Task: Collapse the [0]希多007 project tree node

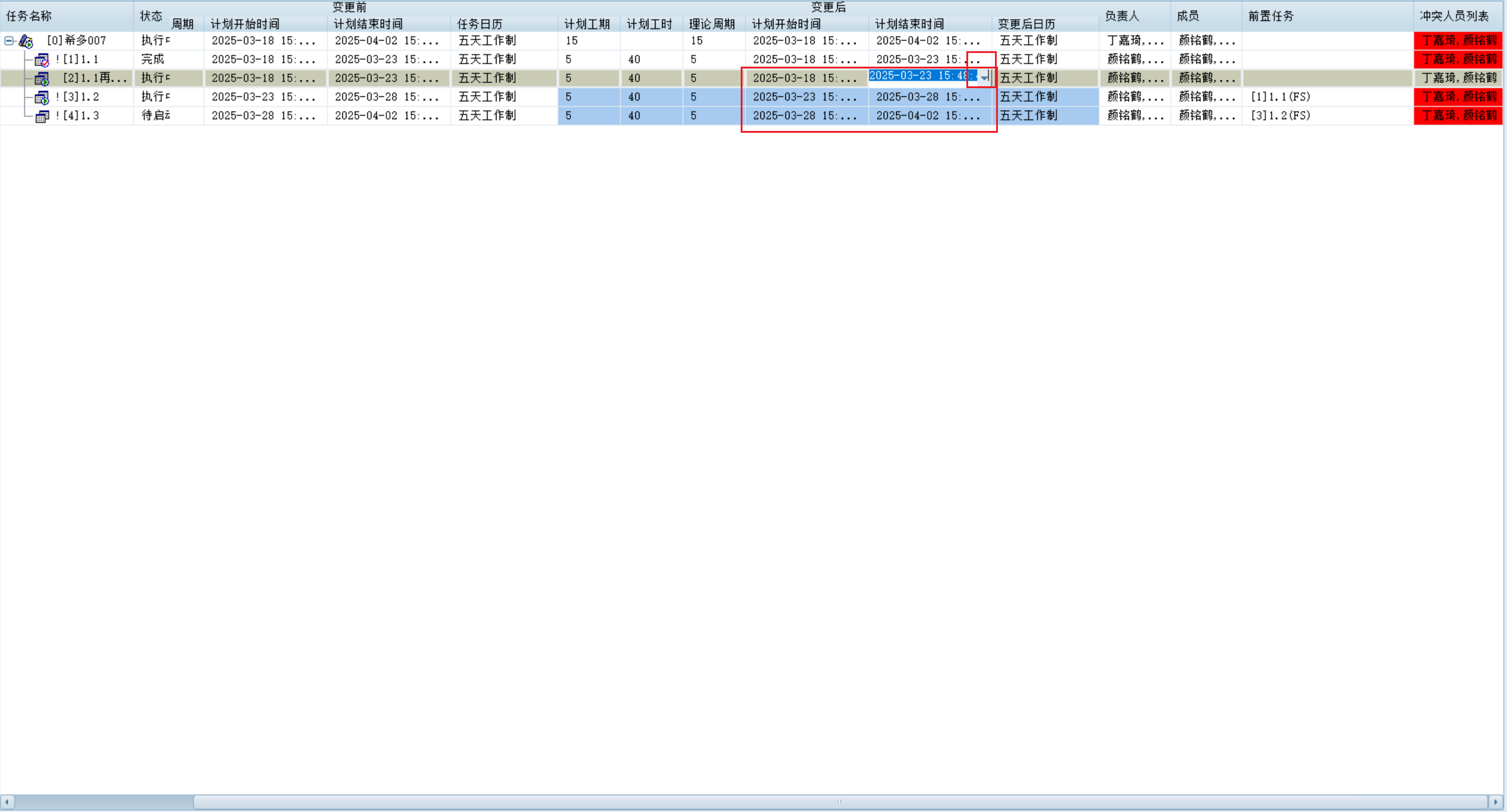Action: (8, 40)
